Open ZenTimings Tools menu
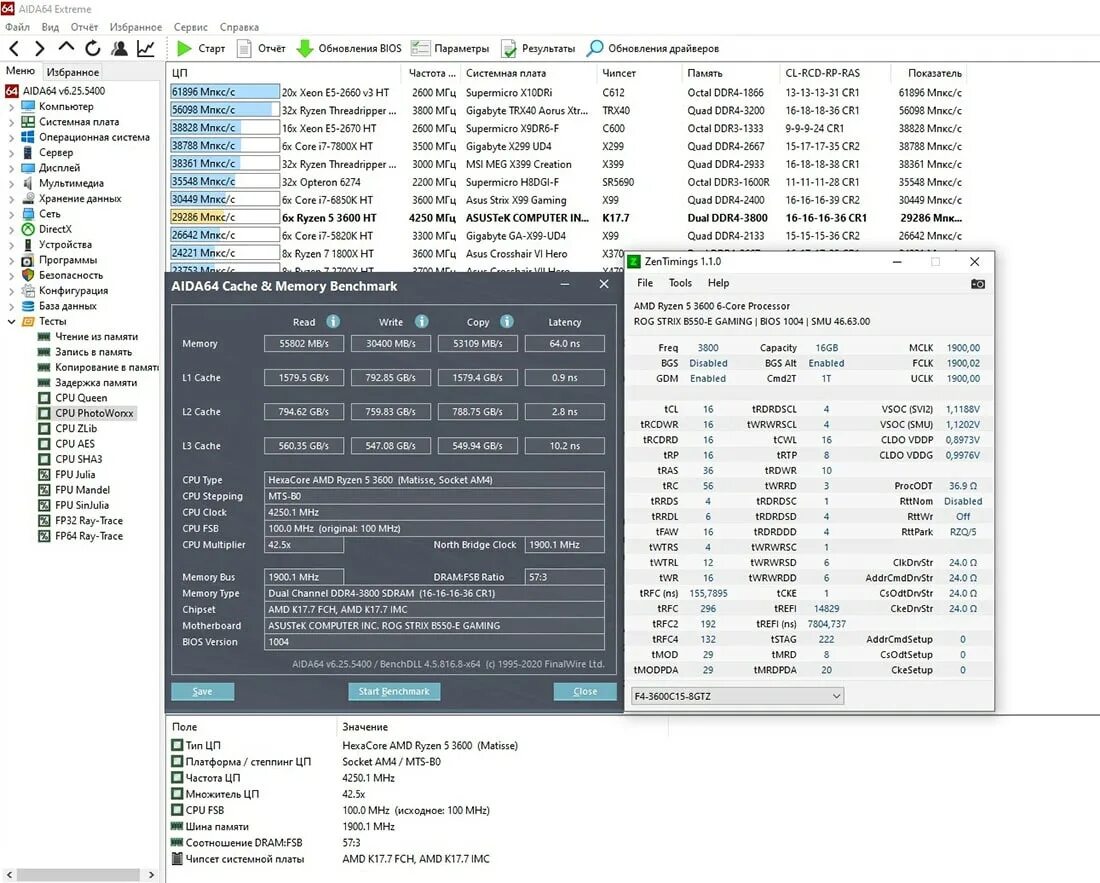The height and width of the screenshot is (883, 1100). (x=680, y=283)
